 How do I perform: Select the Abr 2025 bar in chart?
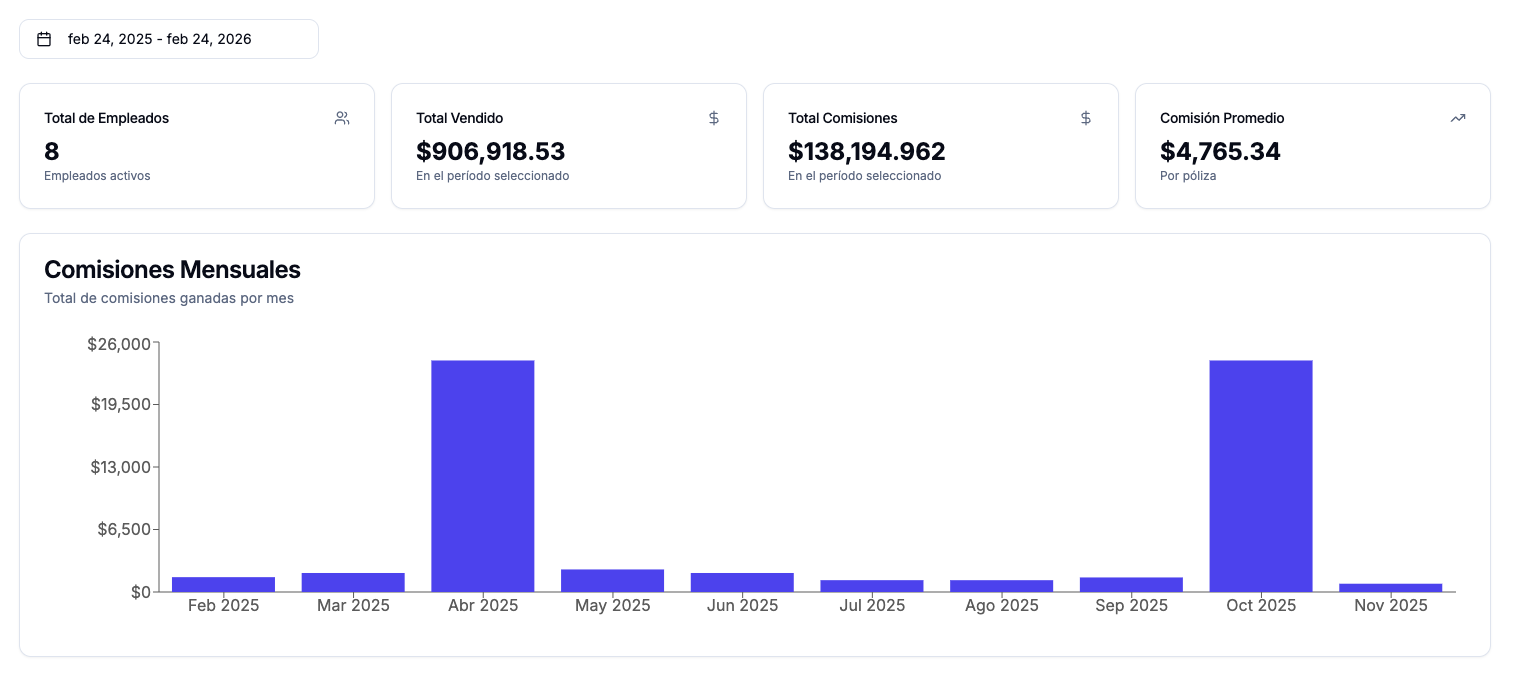[483, 475]
